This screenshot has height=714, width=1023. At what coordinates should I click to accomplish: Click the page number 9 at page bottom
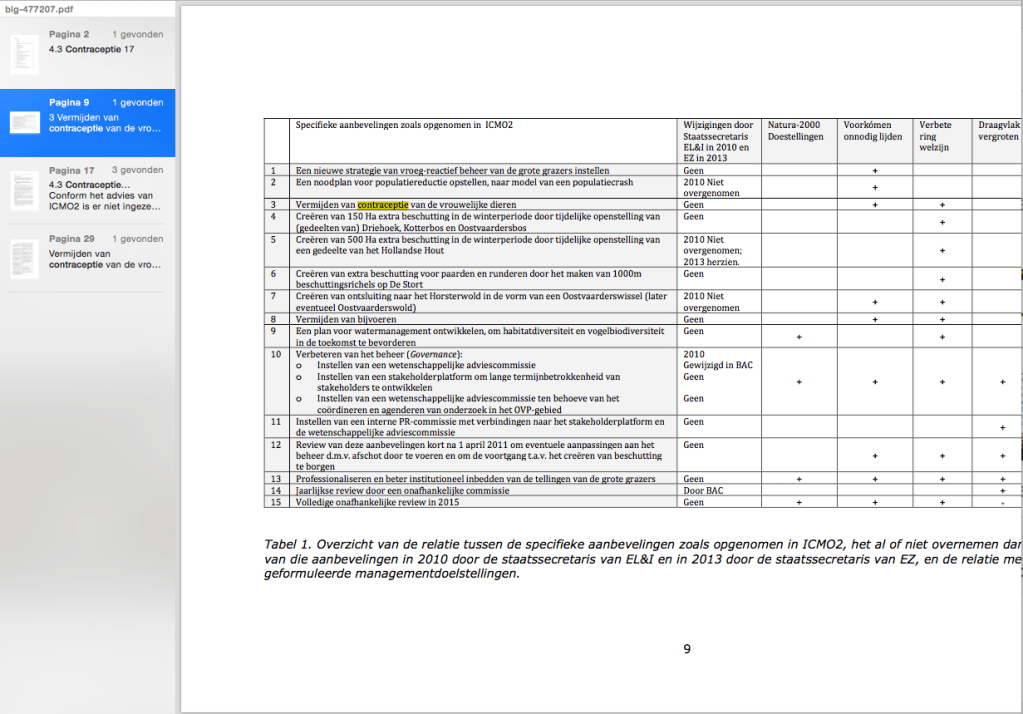(687, 649)
